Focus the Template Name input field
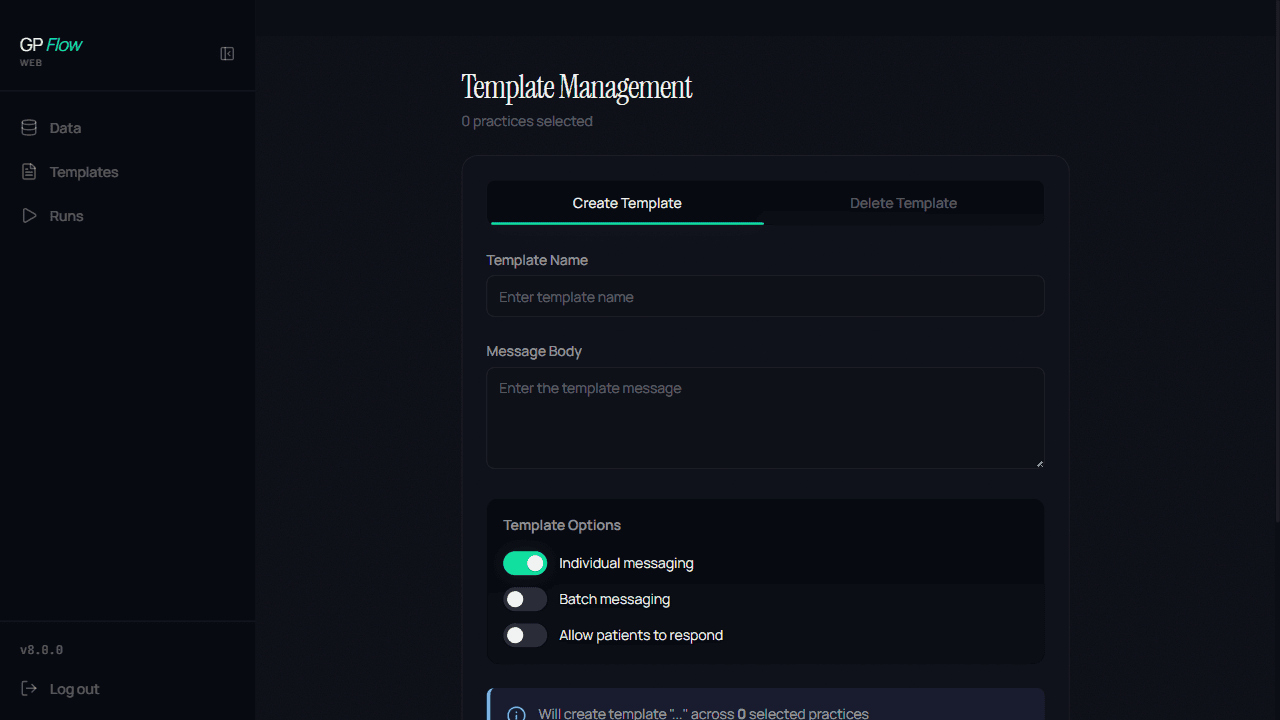The height and width of the screenshot is (720, 1280). pos(765,297)
